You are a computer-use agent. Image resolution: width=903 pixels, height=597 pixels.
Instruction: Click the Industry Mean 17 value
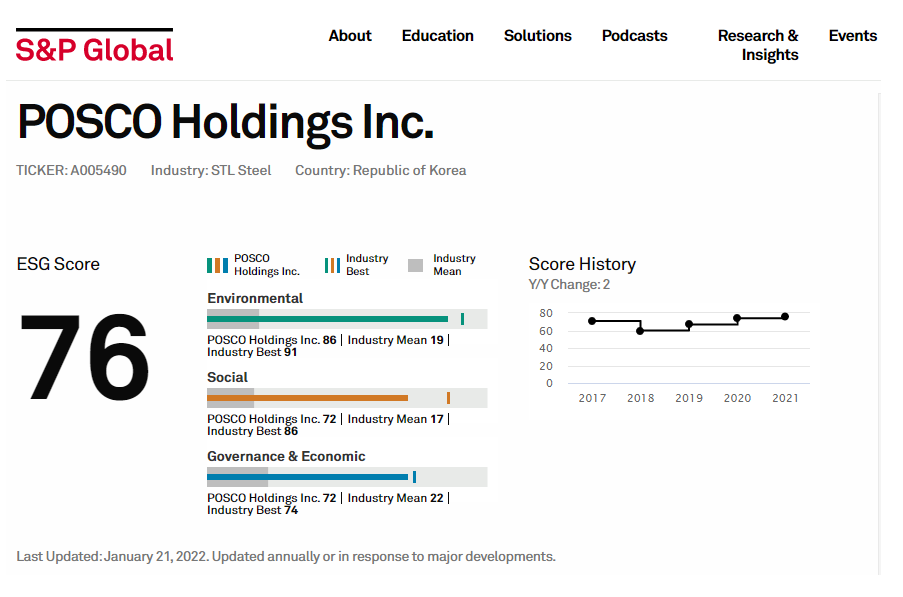437,419
